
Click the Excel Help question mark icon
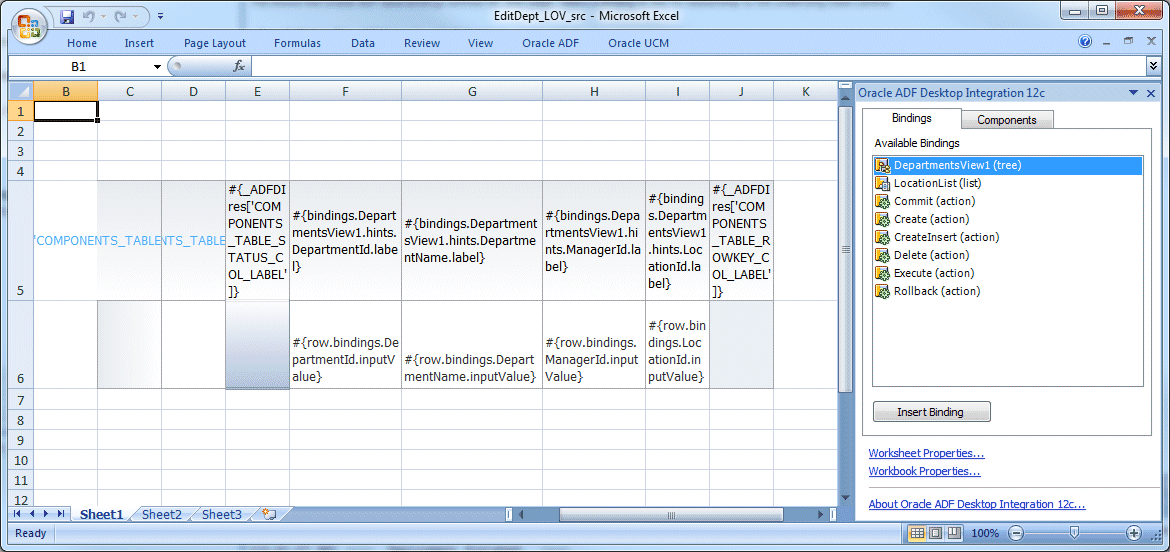tap(1086, 42)
